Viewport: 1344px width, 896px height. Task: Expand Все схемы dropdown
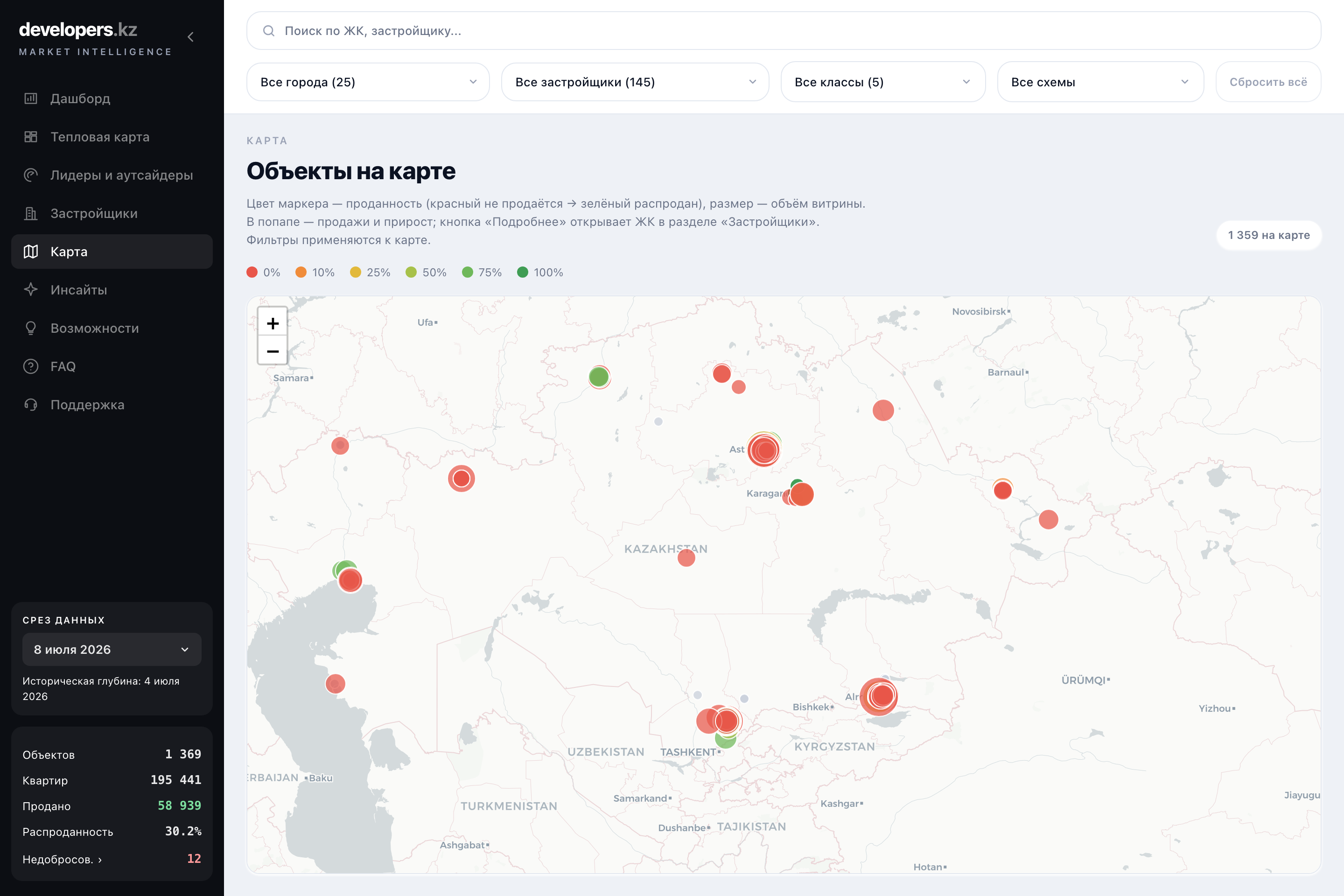click(1100, 82)
